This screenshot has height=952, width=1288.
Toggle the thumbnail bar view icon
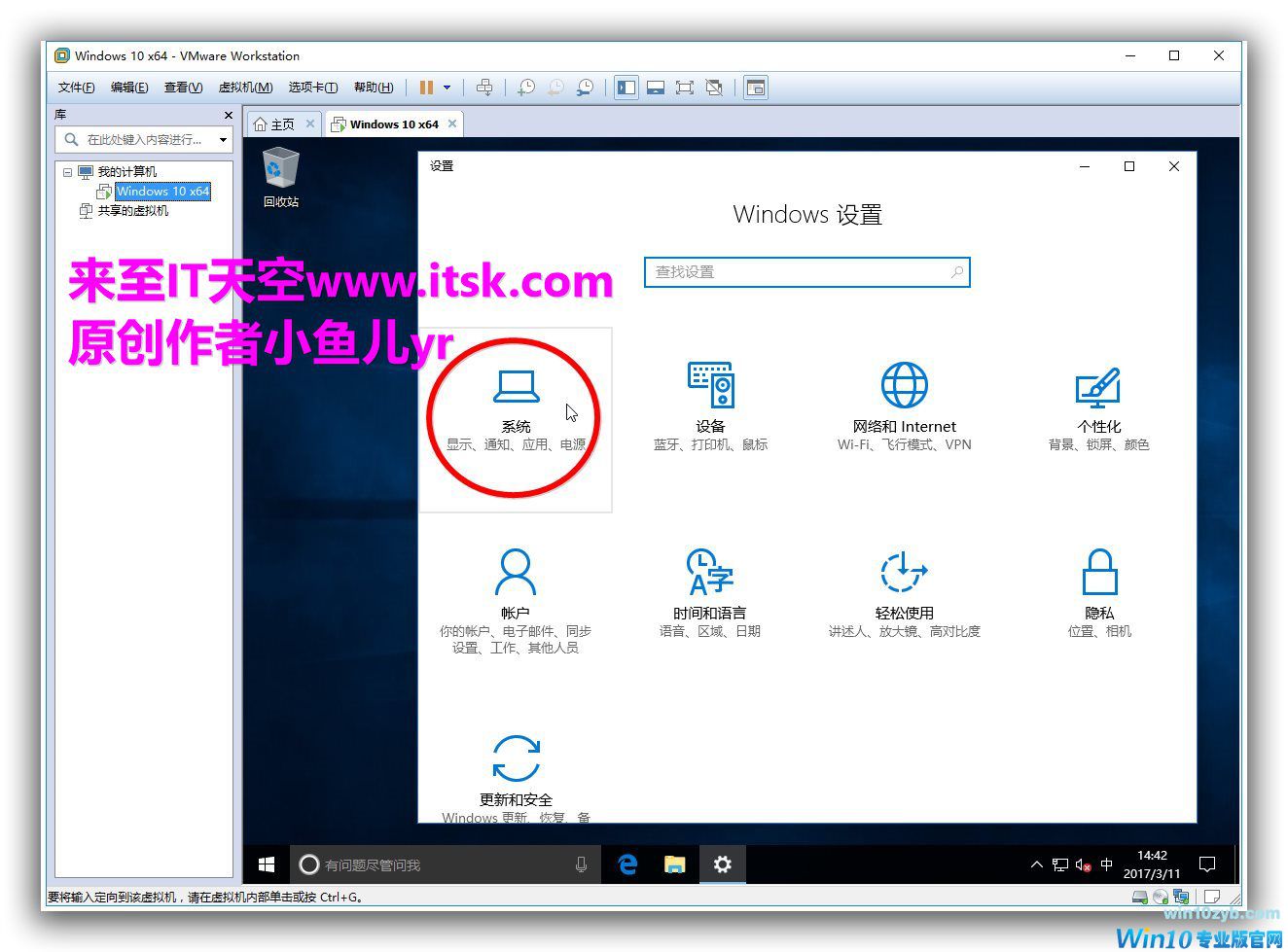tap(656, 88)
